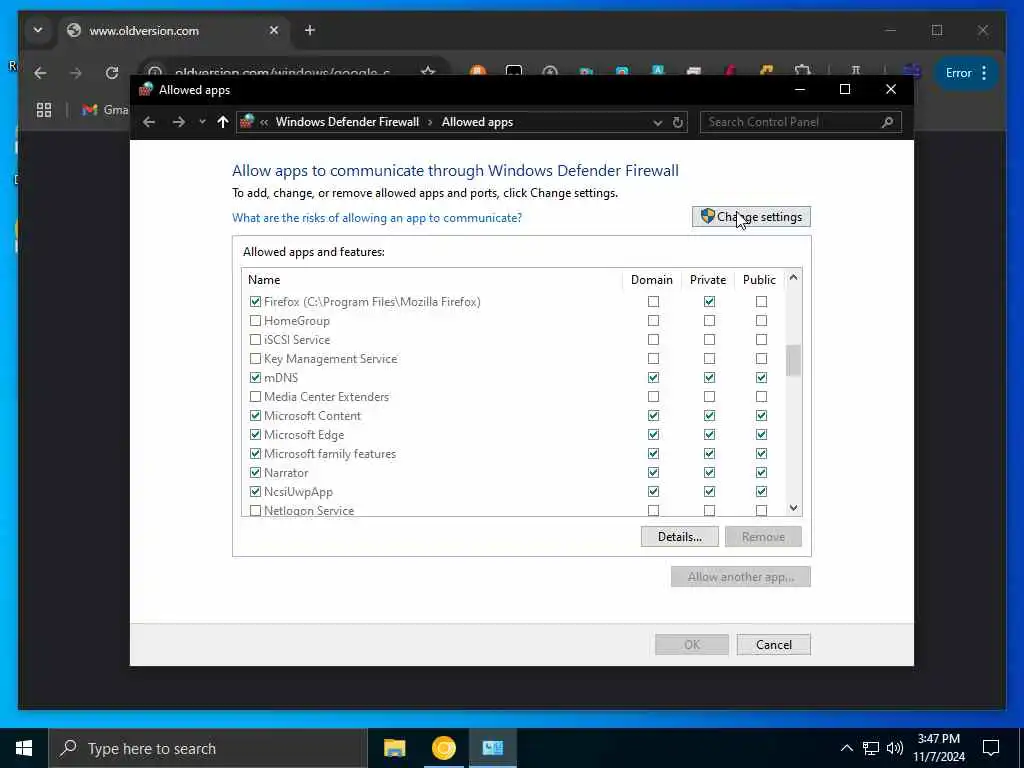This screenshot has height=768, width=1024.
Task: Refresh the Allowed apps control panel
Action: (x=678, y=123)
